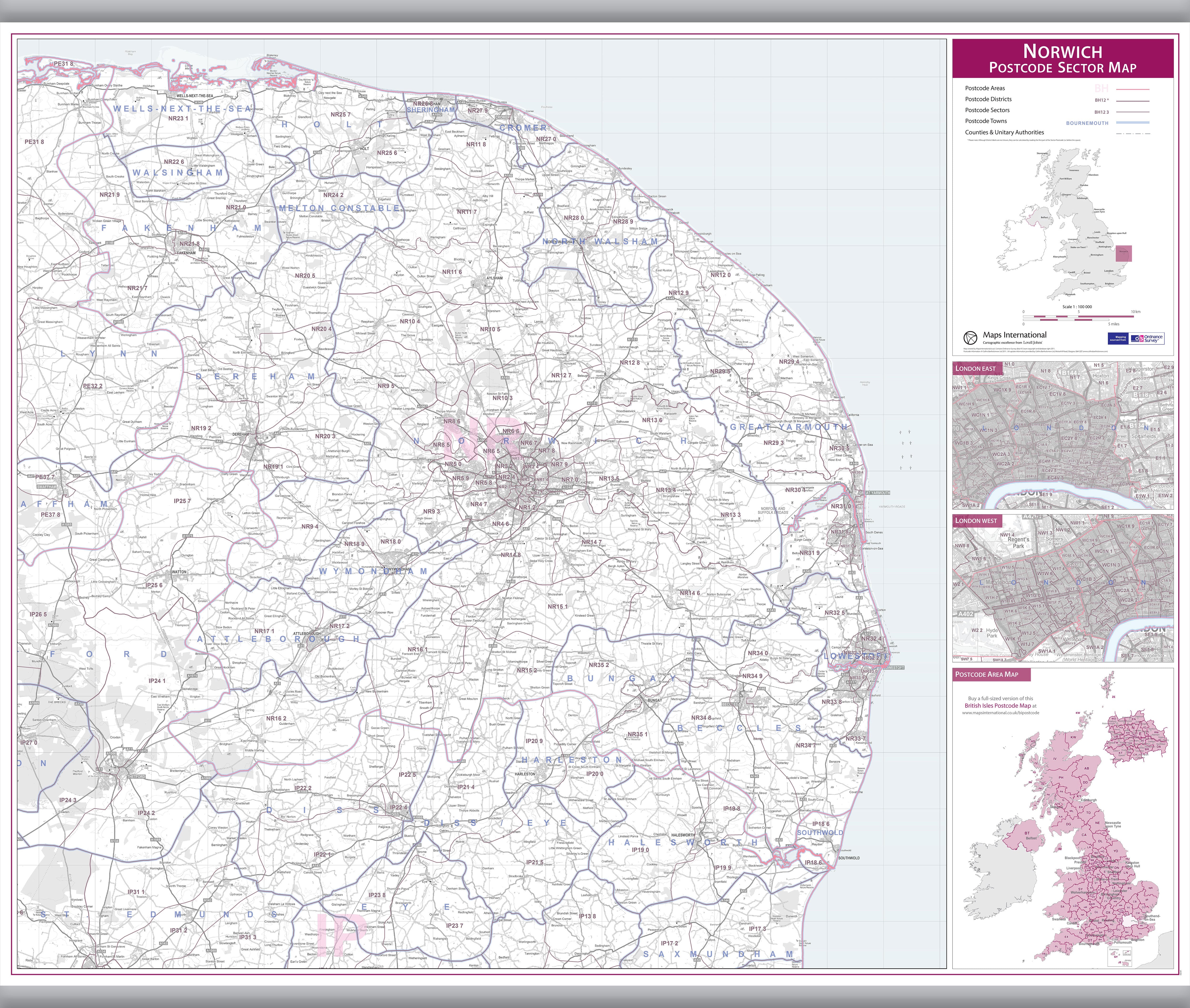
Task: Click the 'IP26 5' sector label
Action: pyautogui.click(x=38, y=615)
